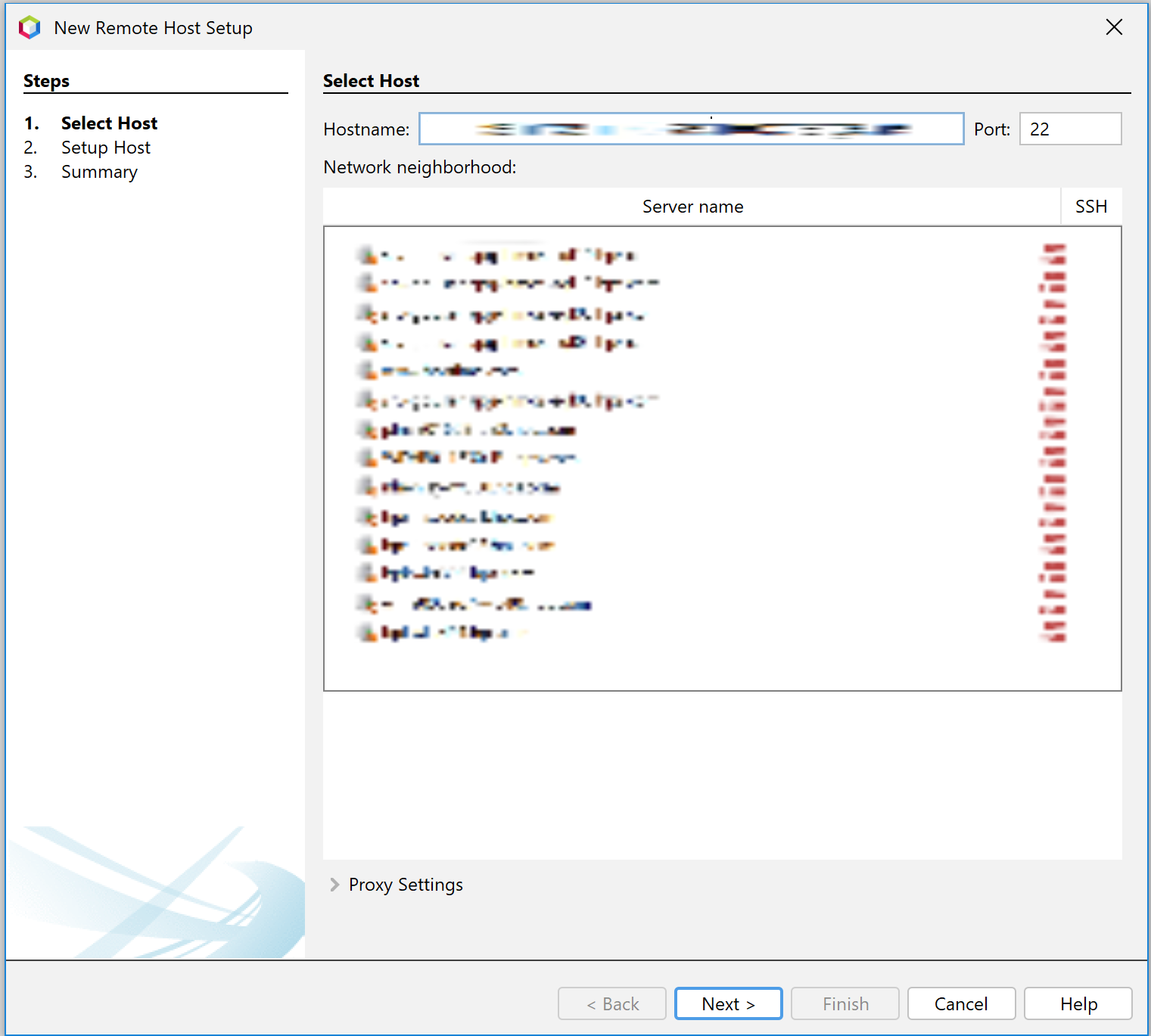Viewport: 1151px width, 1036px height.
Task: Click the SSH column header
Action: tap(1090, 206)
